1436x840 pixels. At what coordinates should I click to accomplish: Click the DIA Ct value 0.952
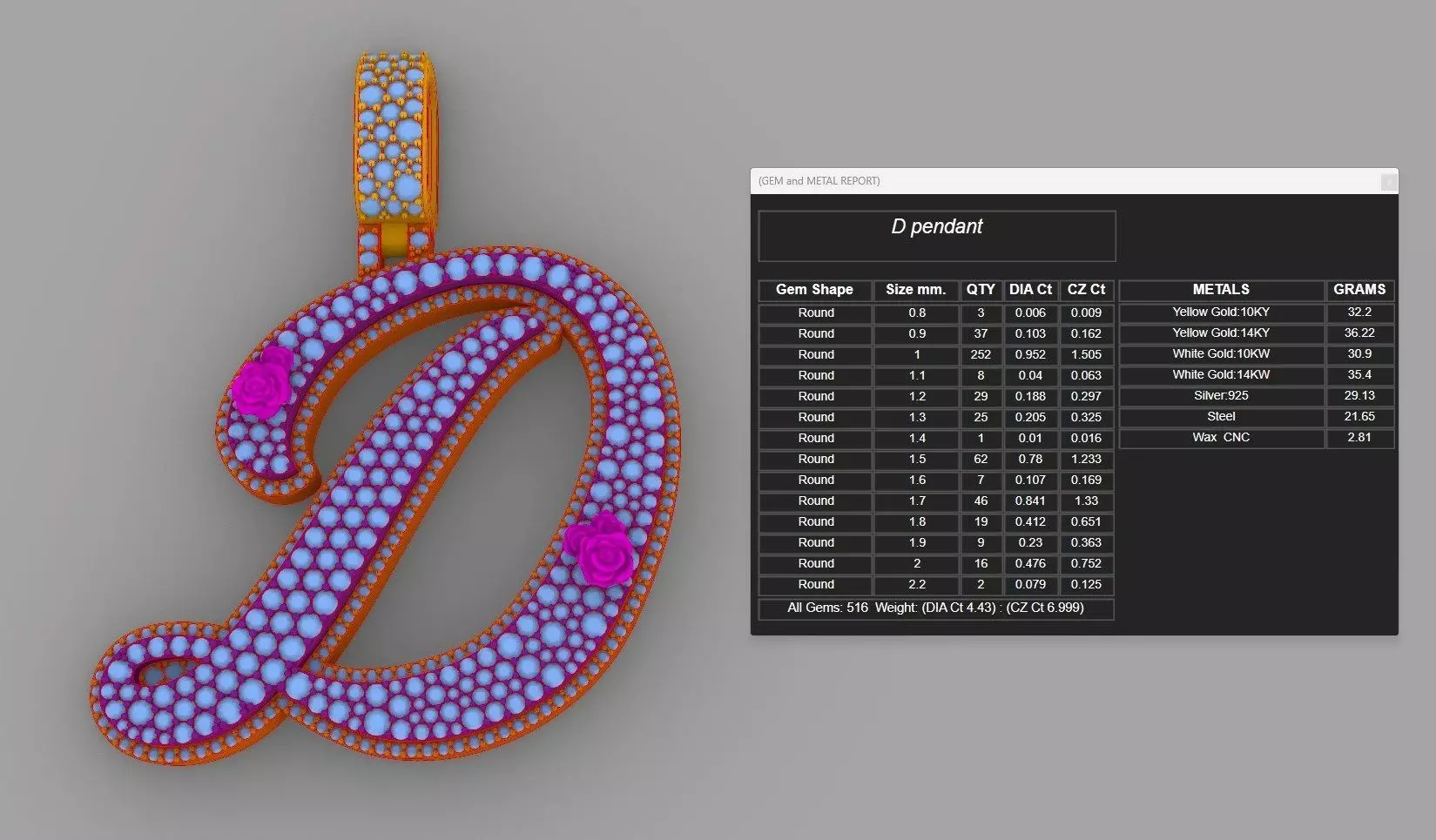coord(1031,355)
